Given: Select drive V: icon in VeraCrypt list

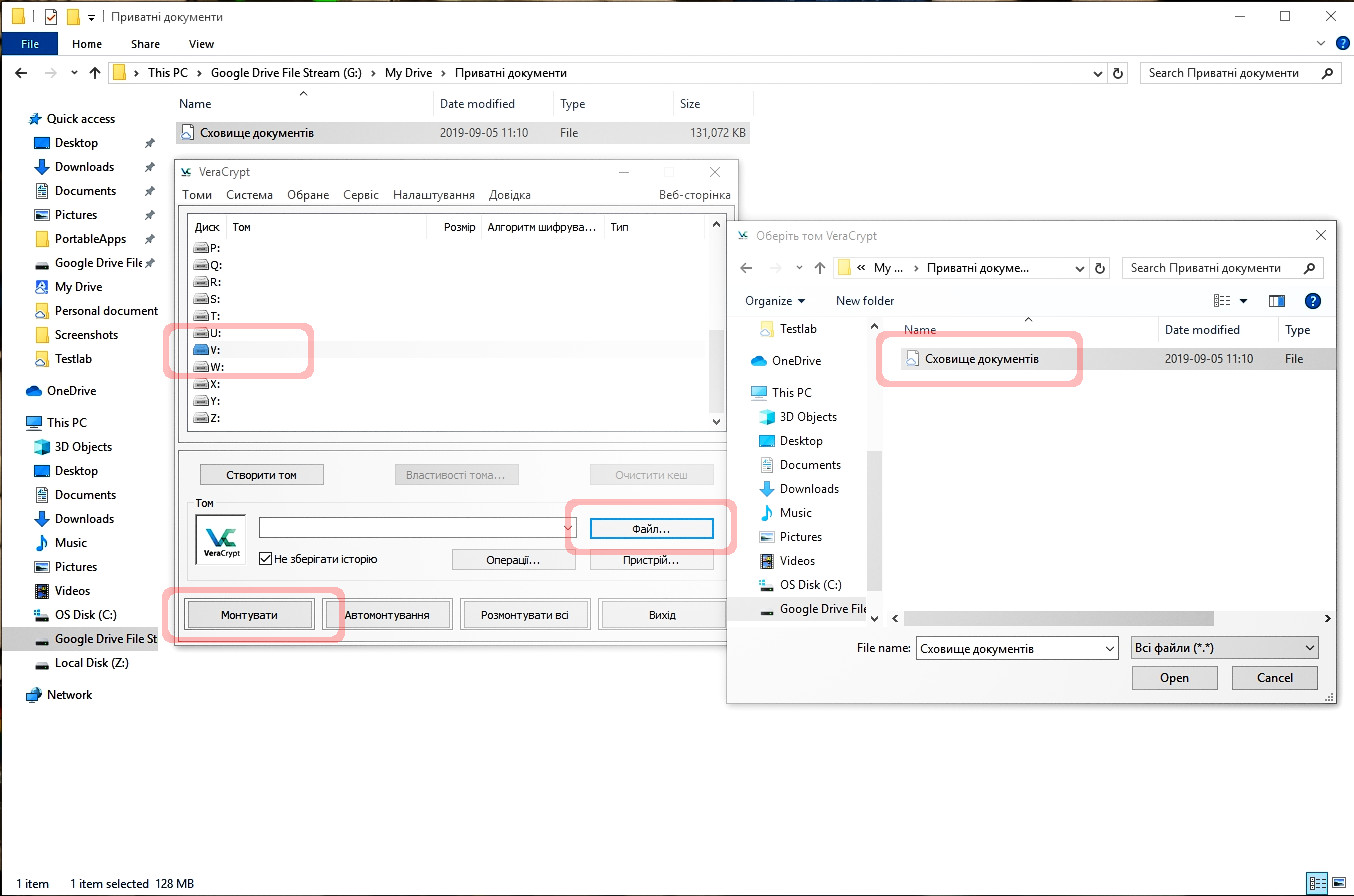Looking at the screenshot, I should pos(200,350).
